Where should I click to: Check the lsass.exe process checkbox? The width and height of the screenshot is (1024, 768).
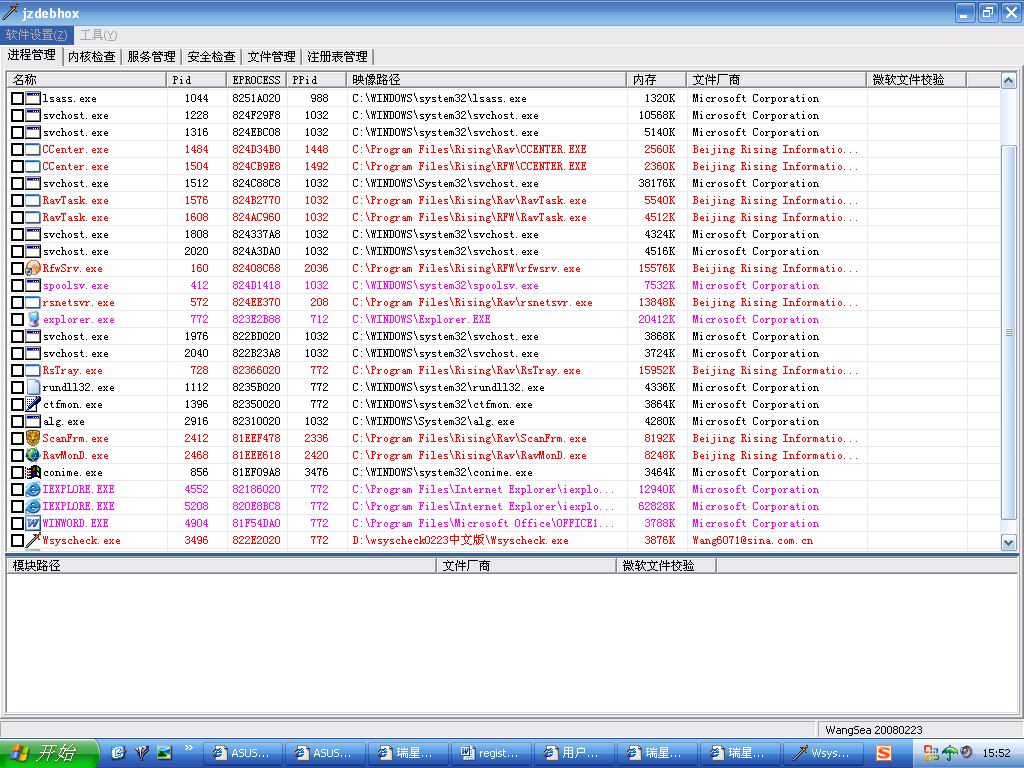pos(17,99)
